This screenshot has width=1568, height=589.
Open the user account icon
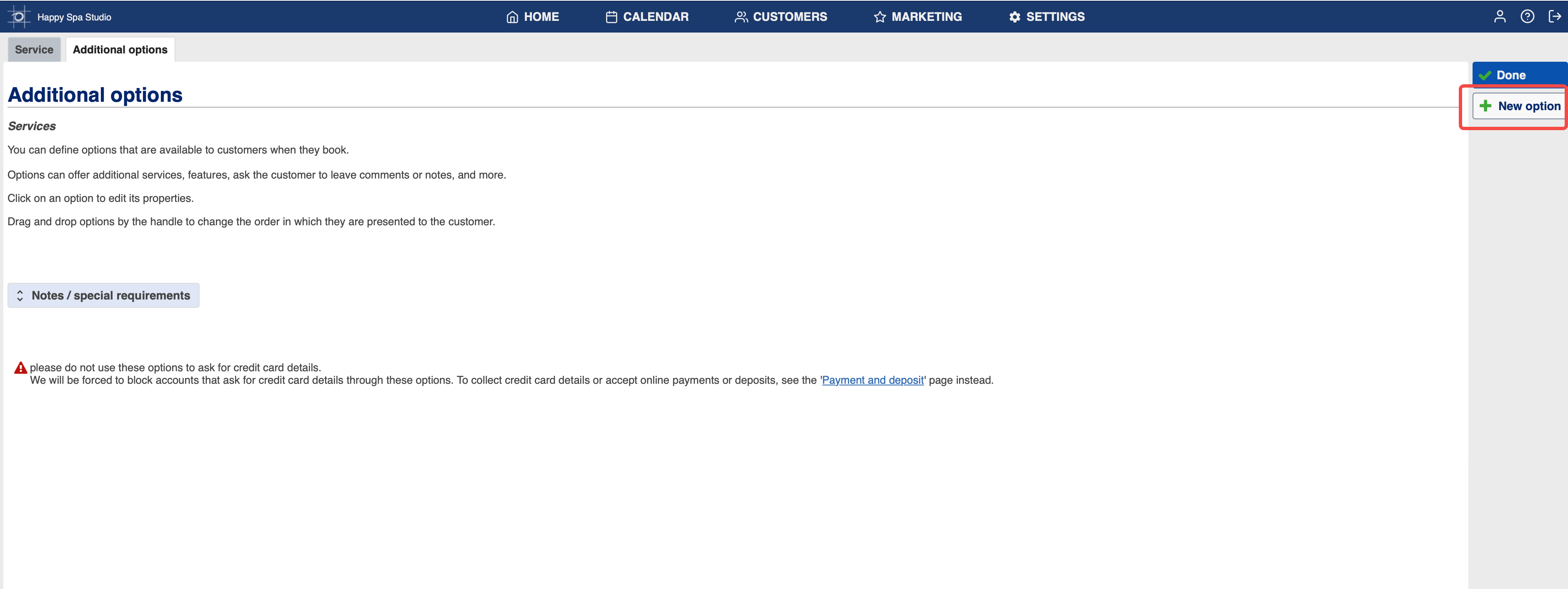click(1499, 16)
